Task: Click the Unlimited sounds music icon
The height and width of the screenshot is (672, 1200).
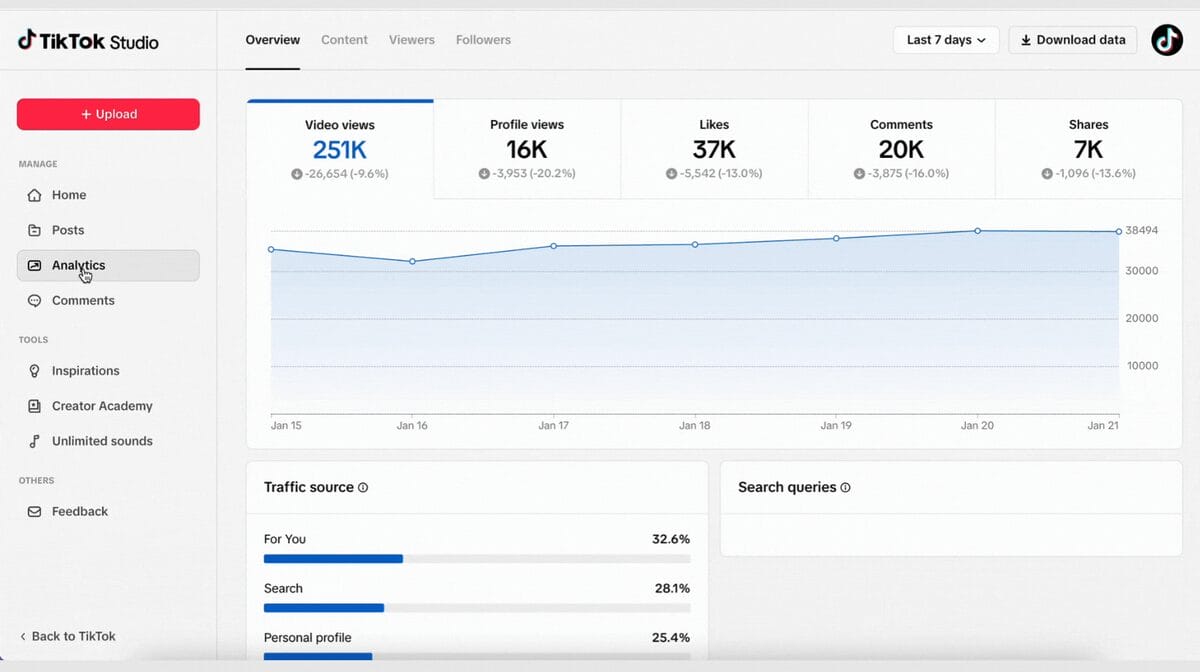Action: pos(33,440)
